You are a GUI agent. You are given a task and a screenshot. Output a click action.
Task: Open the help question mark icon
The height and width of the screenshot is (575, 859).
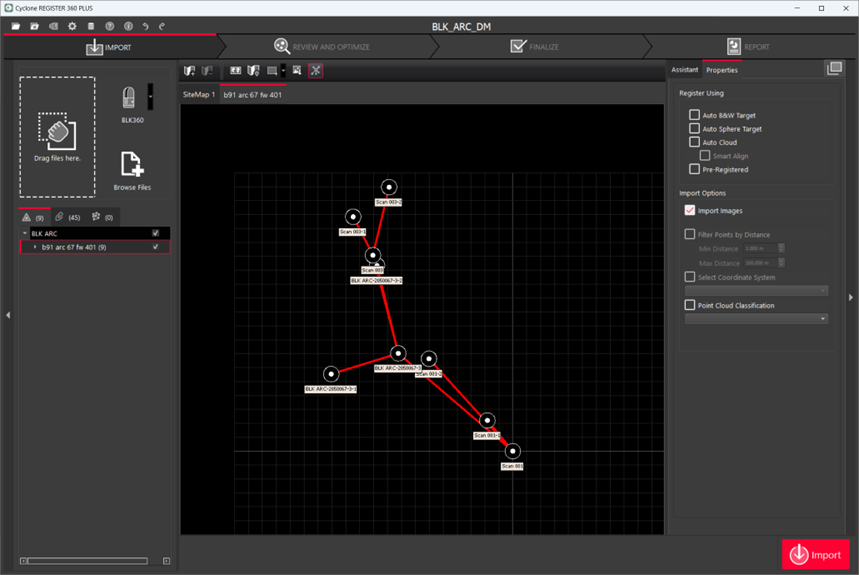click(110, 25)
